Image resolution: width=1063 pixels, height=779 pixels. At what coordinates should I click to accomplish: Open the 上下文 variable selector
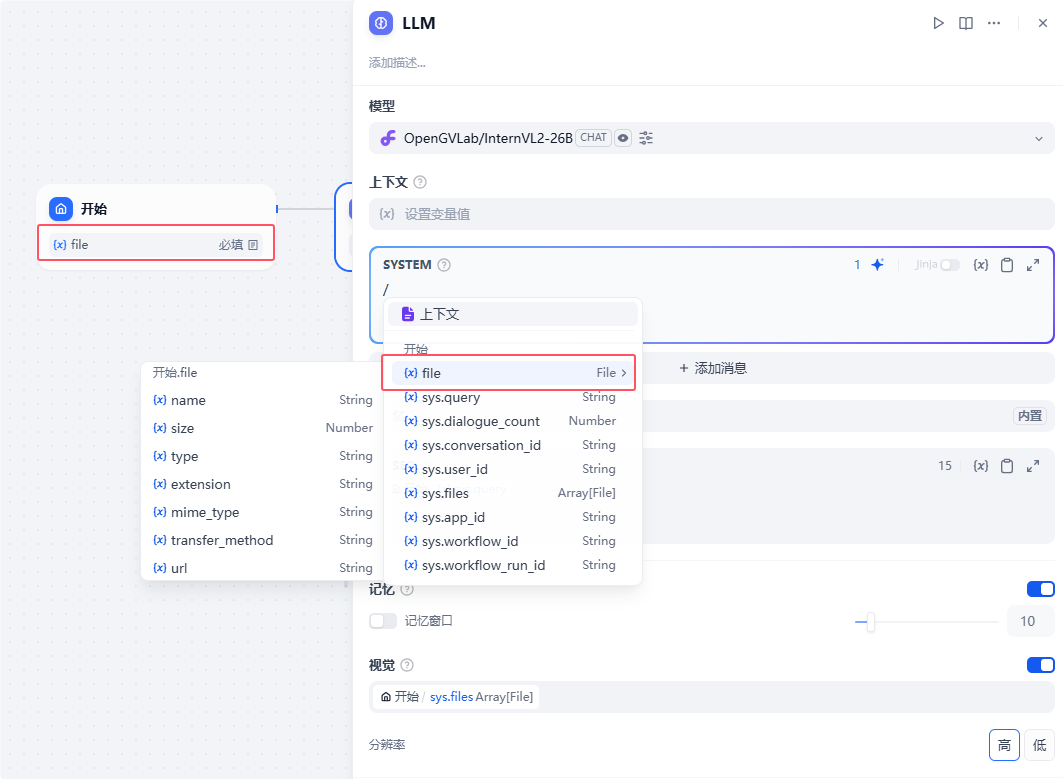click(711, 214)
